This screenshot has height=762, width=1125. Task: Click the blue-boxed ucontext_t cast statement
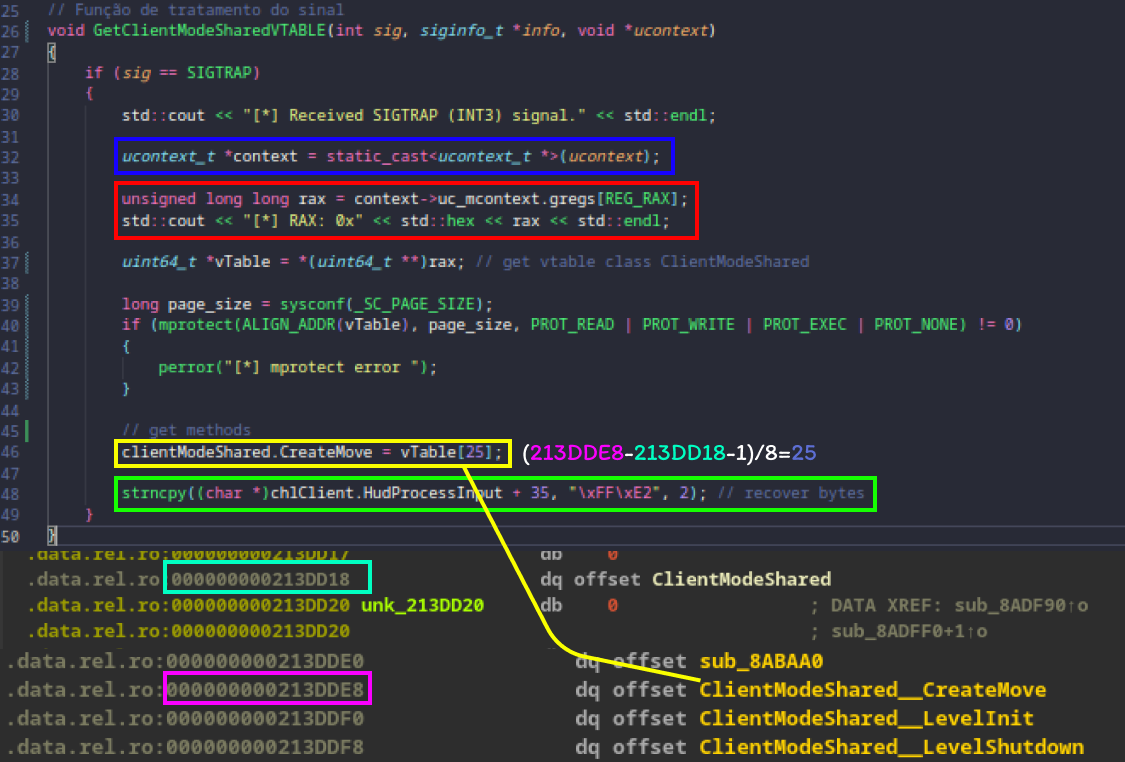click(394, 157)
